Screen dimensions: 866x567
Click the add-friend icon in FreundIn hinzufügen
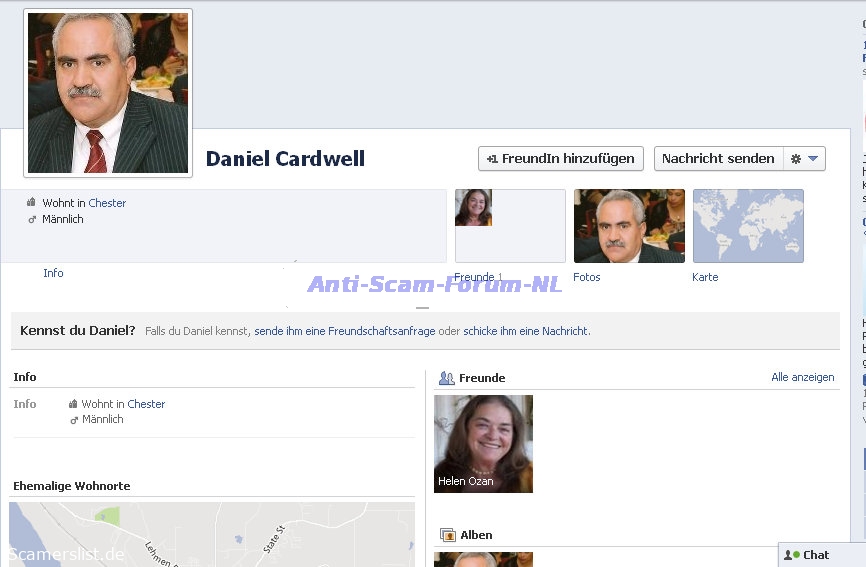tap(492, 159)
